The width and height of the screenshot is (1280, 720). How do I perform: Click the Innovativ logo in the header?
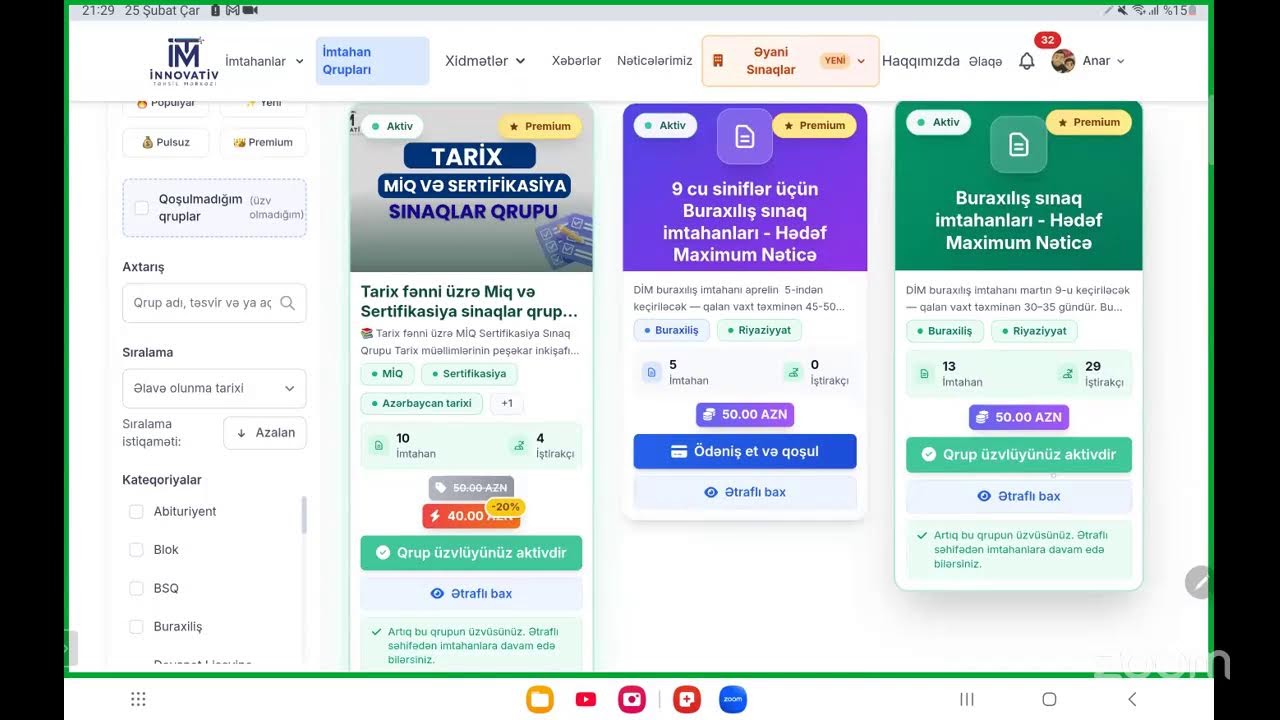click(184, 61)
